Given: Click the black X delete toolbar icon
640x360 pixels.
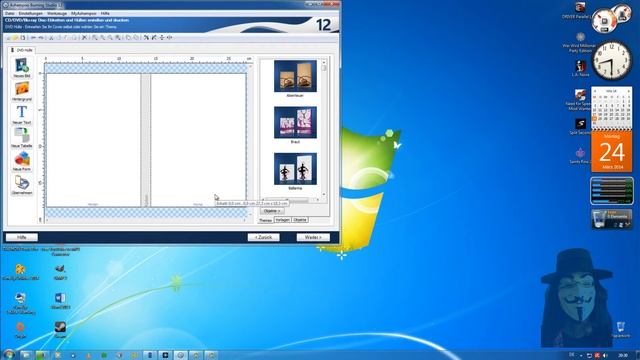Looking at the screenshot, I should click(84, 38).
